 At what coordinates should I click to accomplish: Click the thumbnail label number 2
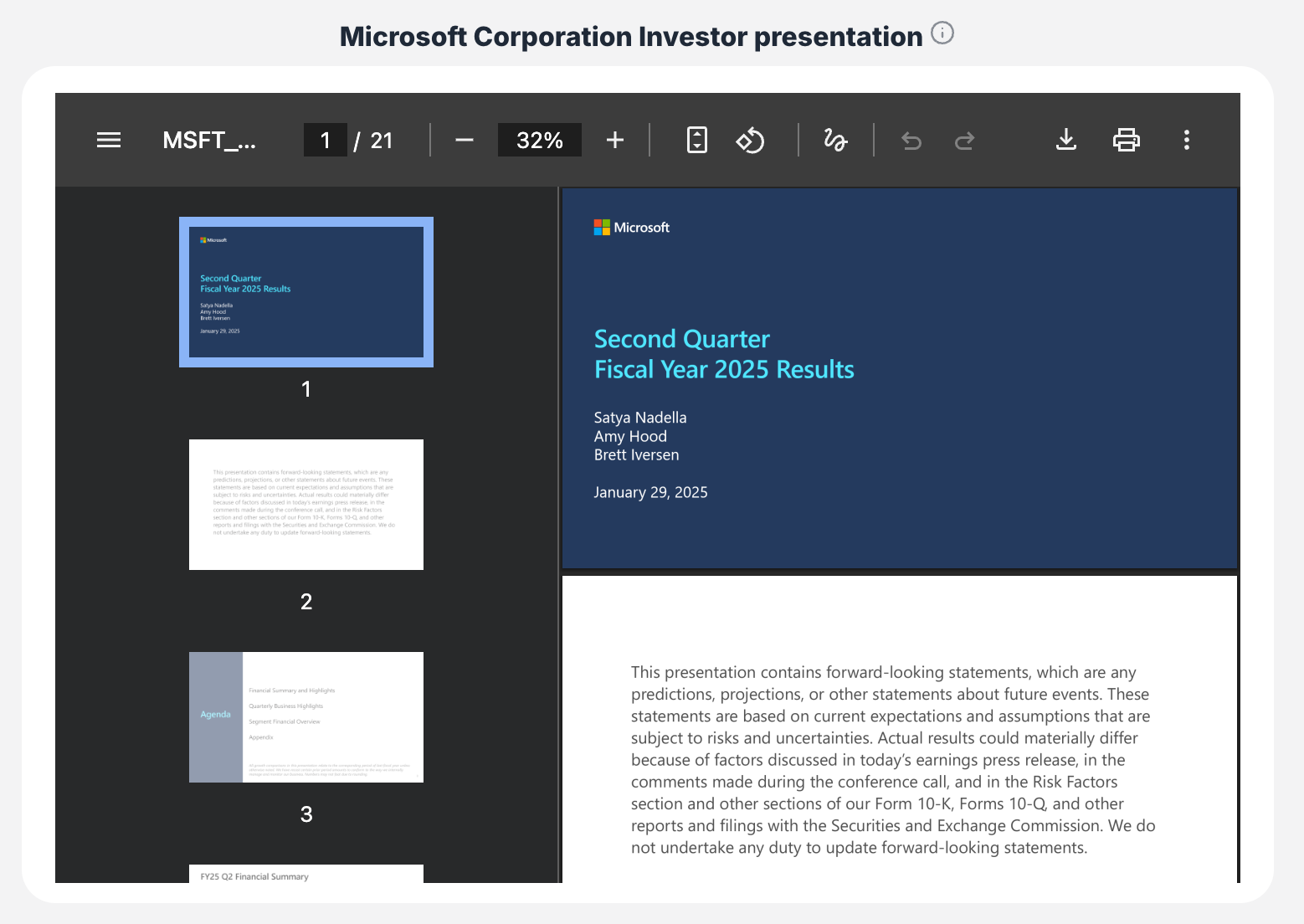click(306, 601)
